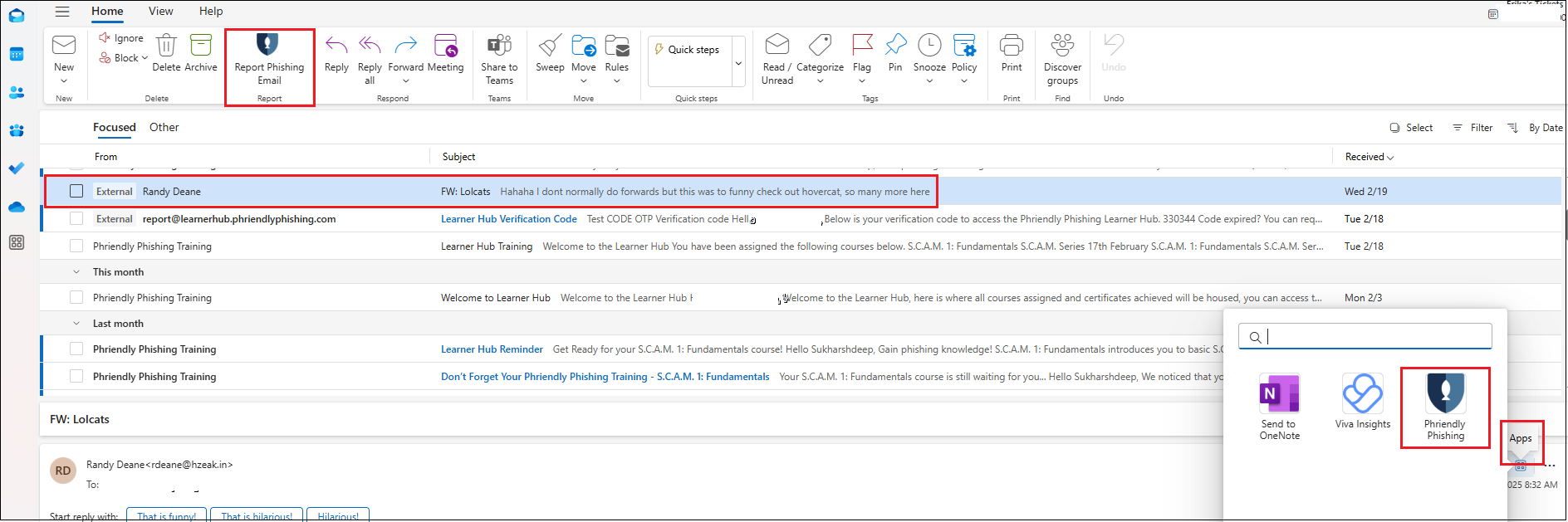This screenshot has height=522, width=1568.
Task: Click the Share to Teams icon
Action: [x=499, y=46]
